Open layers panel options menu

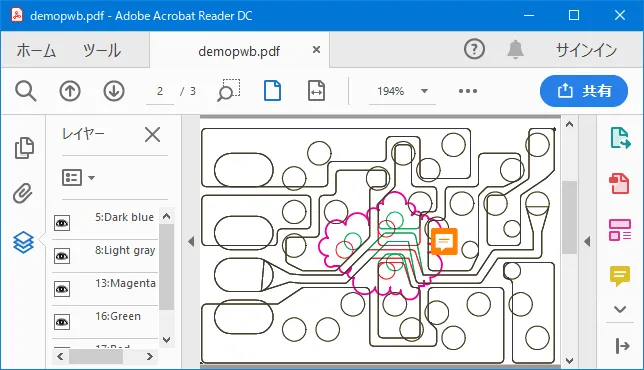[x=78, y=178]
